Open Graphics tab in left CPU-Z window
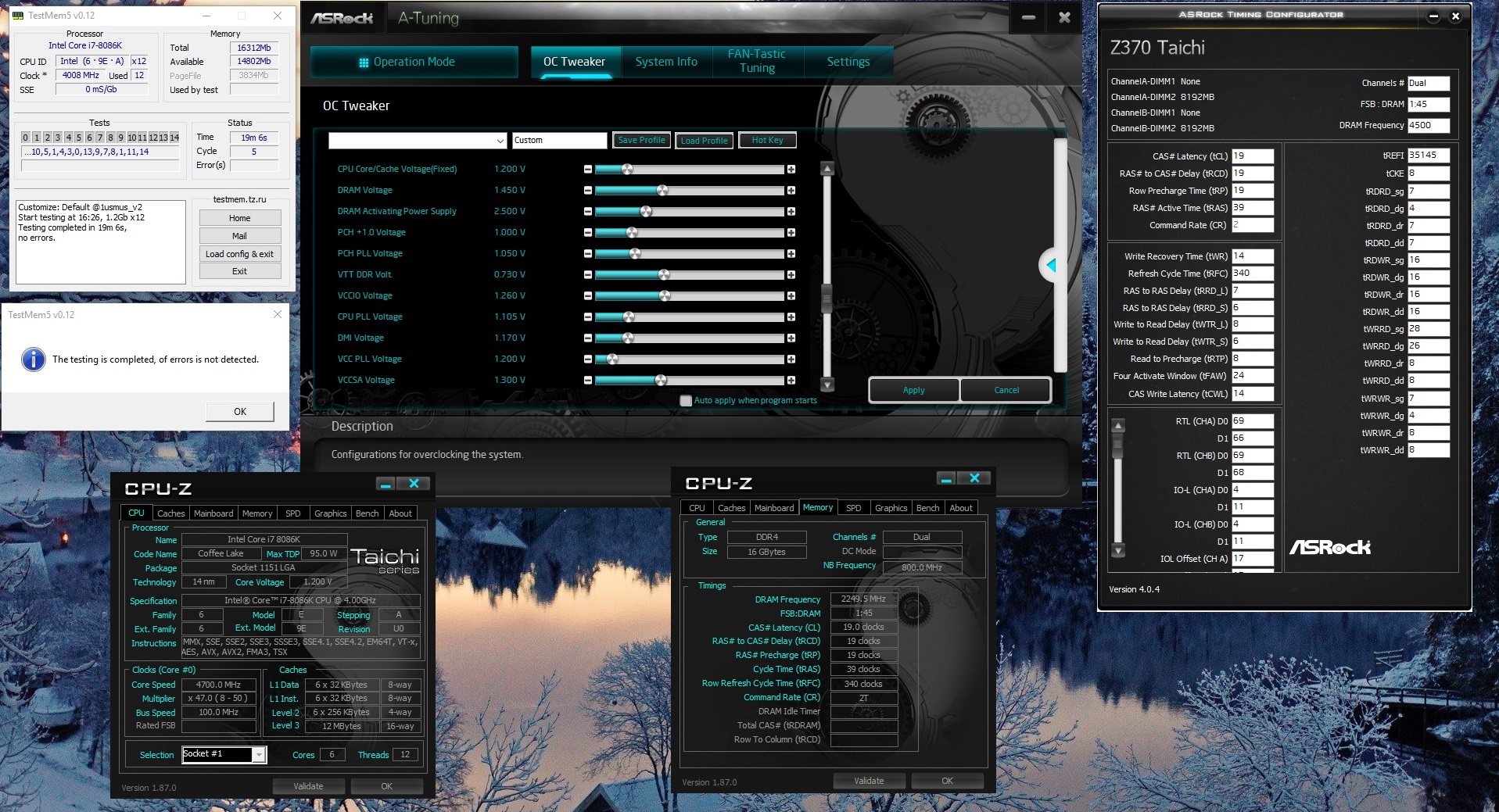1499x812 pixels. point(330,513)
